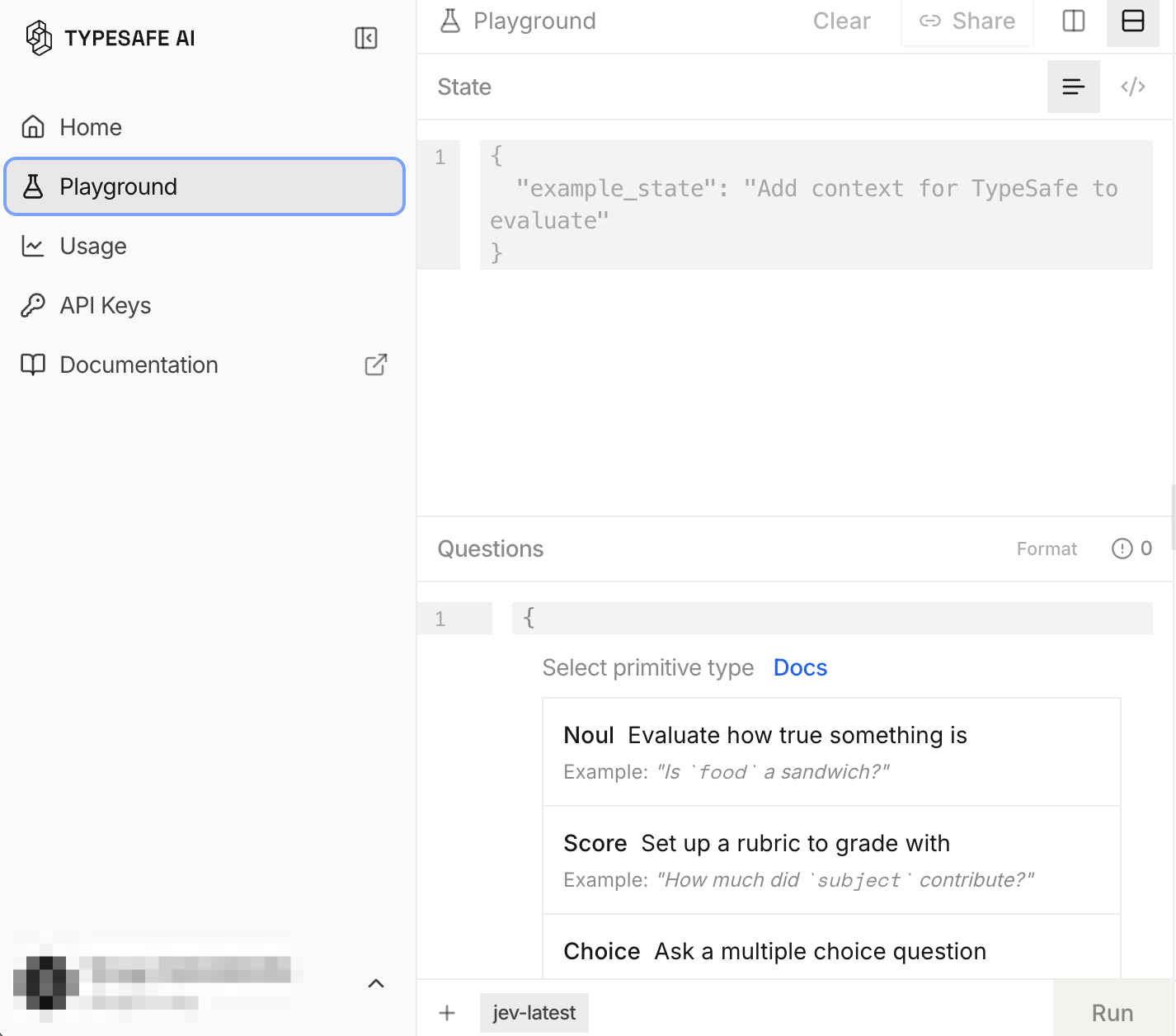The width and height of the screenshot is (1176, 1036).
Task: Choose the Noul primitive type option
Action: (831, 752)
